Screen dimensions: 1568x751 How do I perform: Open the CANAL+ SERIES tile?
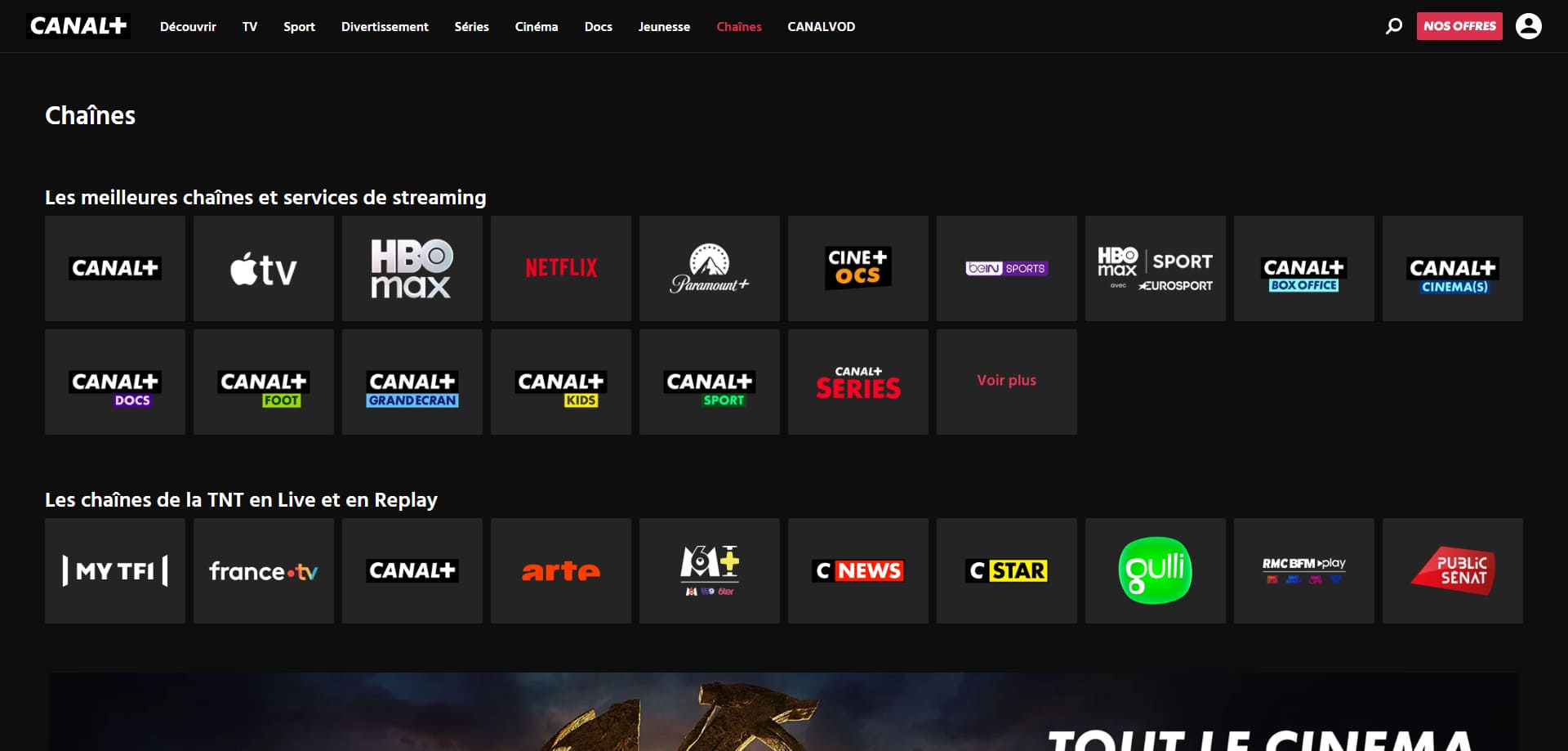(x=858, y=382)
